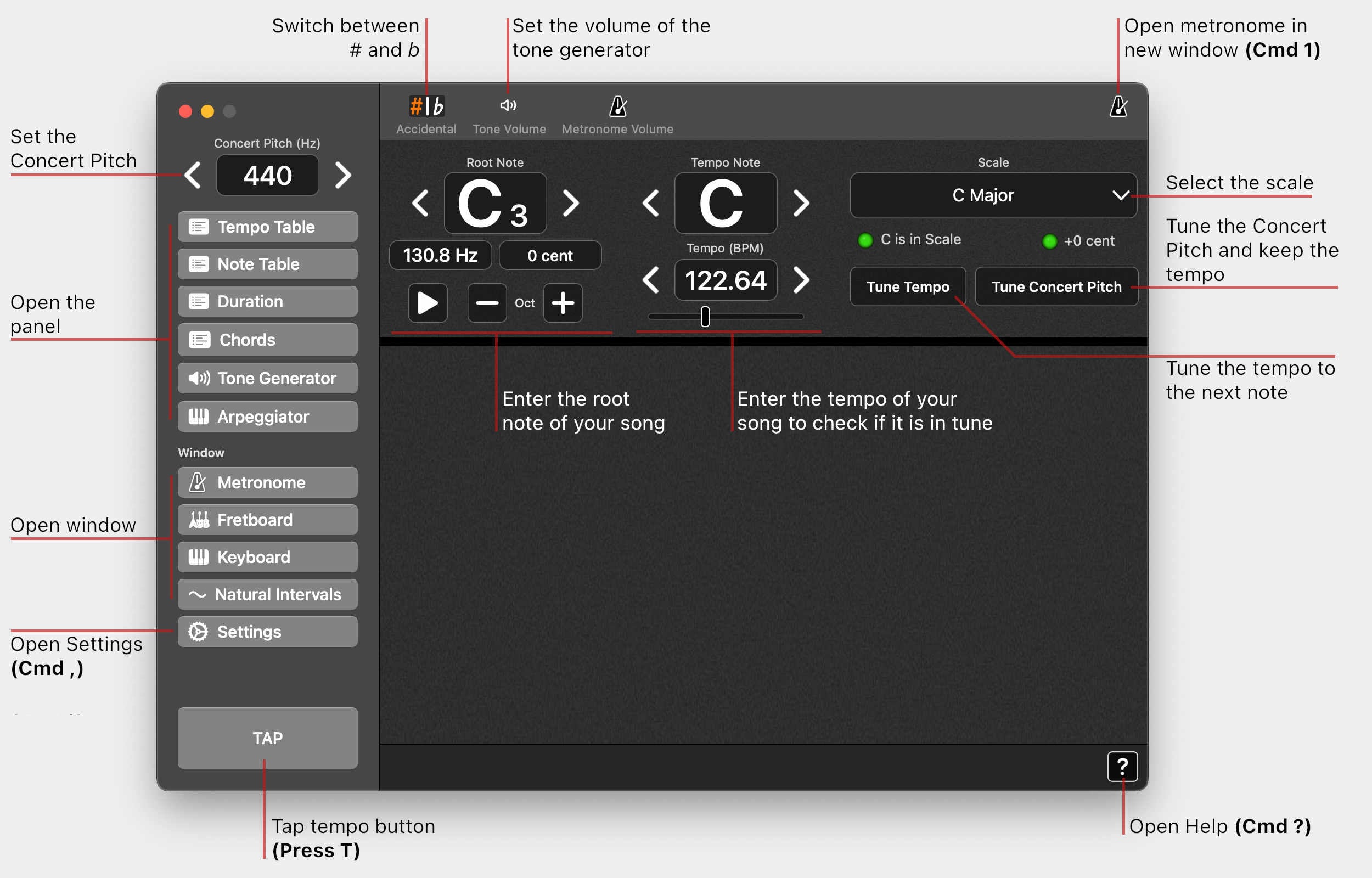The width and height of the screenshot is (1372, 878).
Task: Open the Metronome Volume control
Action: (x=618, y=107)
